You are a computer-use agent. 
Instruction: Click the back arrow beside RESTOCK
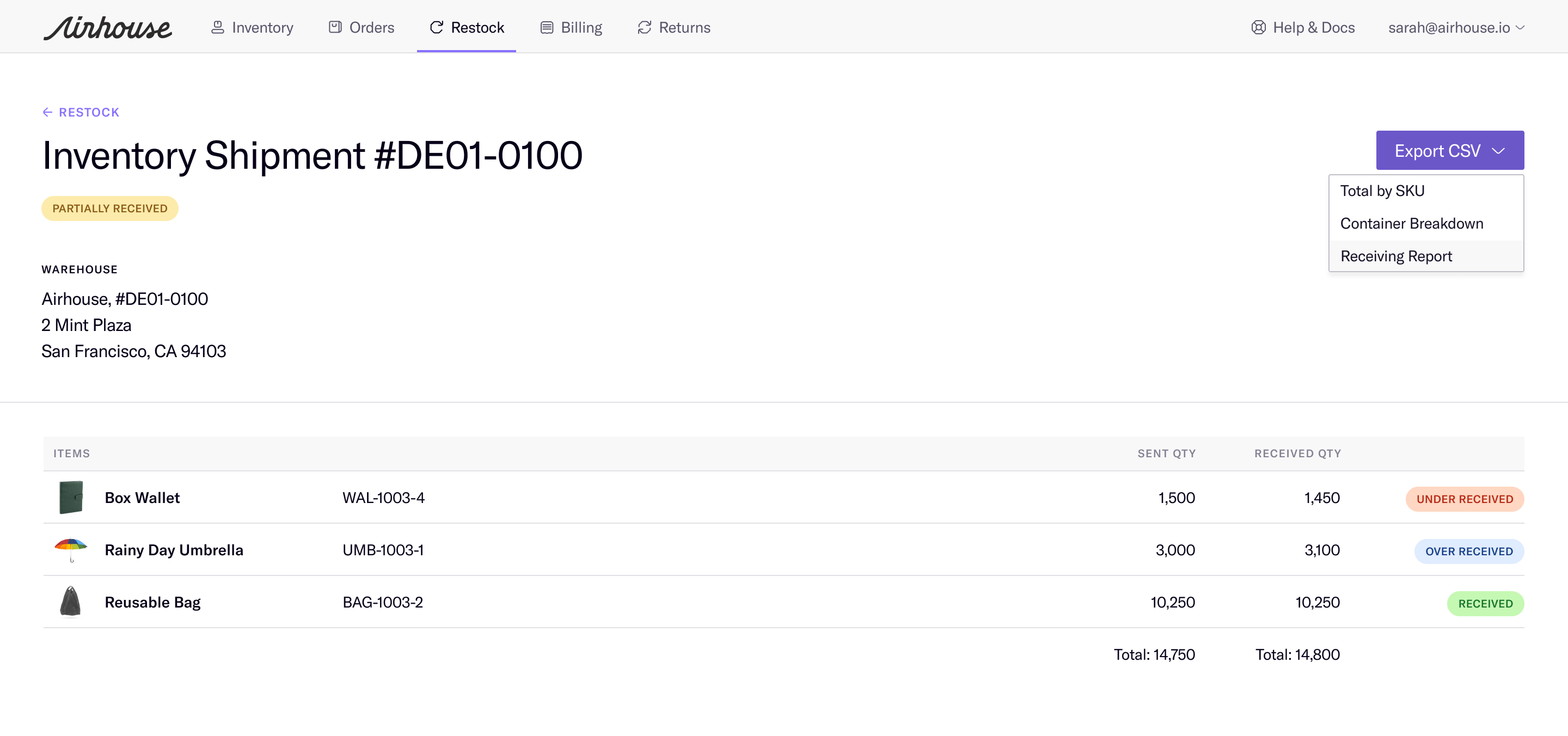47,112
